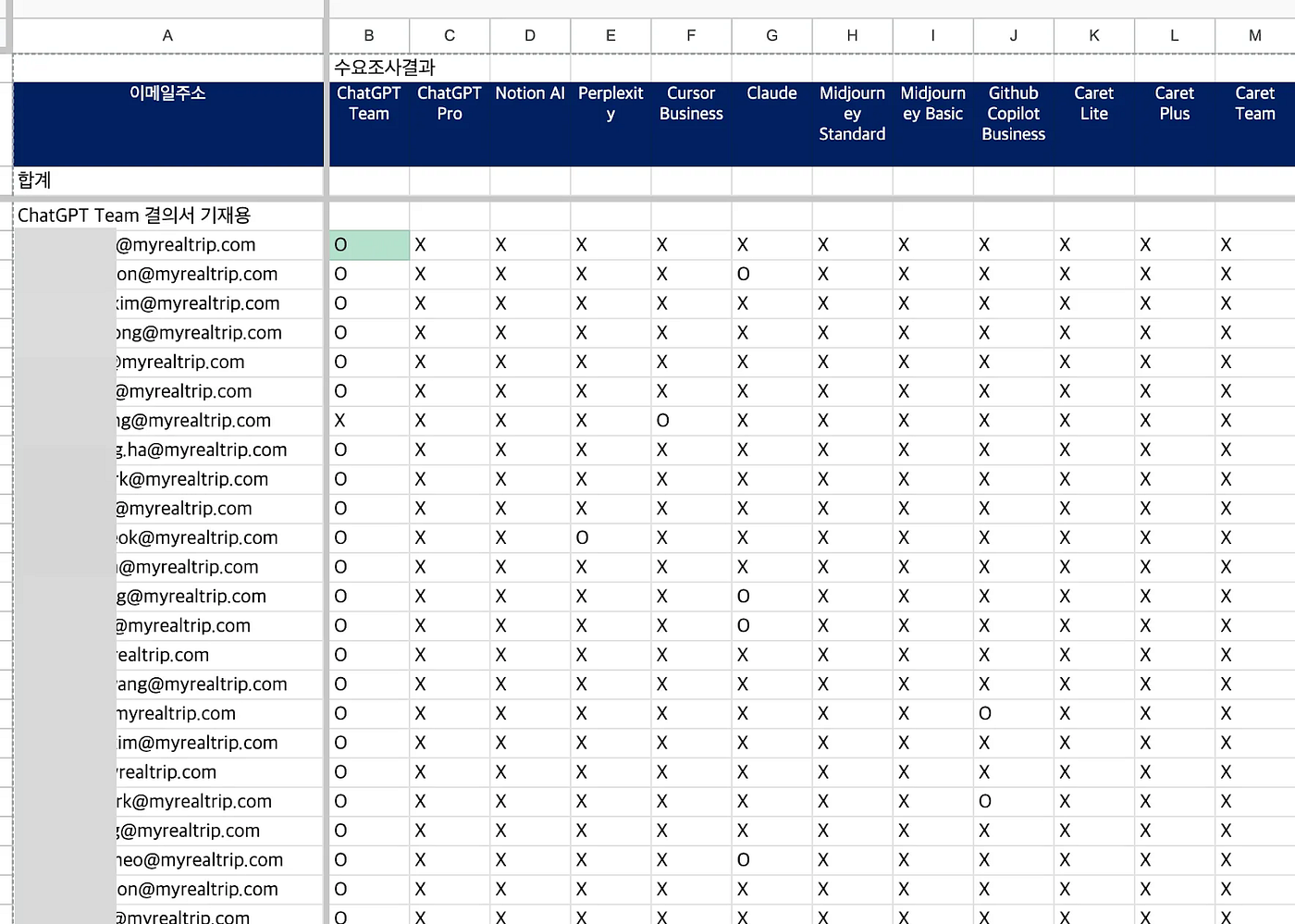Select column E header
This screenshot has height=924, width=1295.
pyautogui.click(x=610, y=35)
